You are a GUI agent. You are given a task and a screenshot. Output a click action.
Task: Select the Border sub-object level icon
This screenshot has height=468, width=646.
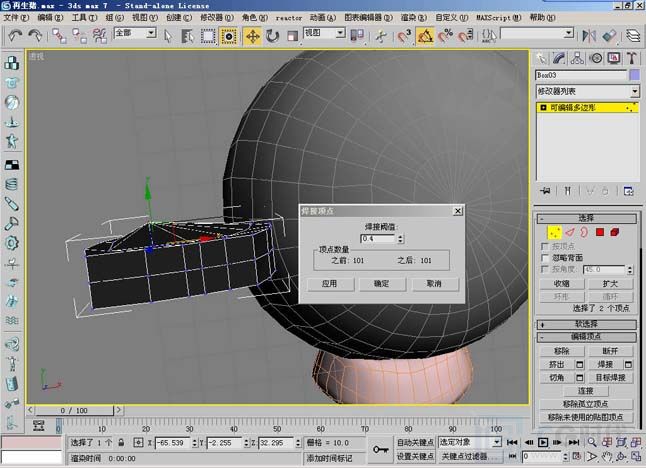(x=584, y=232)
